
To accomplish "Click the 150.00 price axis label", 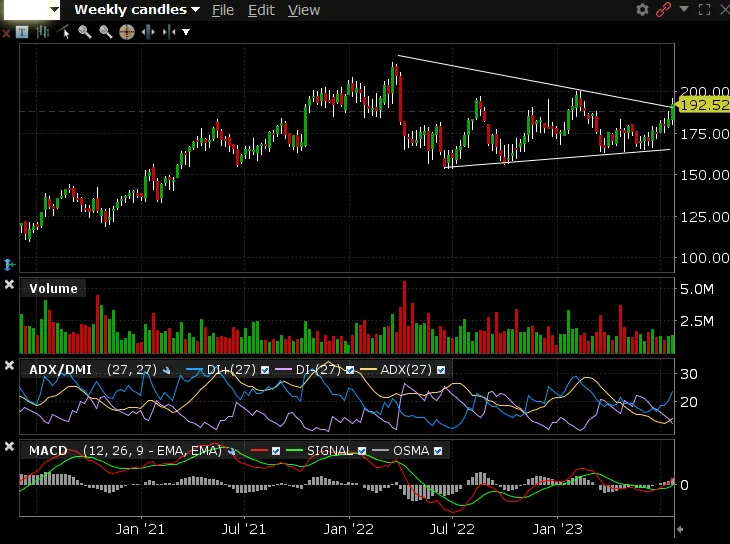I will 705,175.
